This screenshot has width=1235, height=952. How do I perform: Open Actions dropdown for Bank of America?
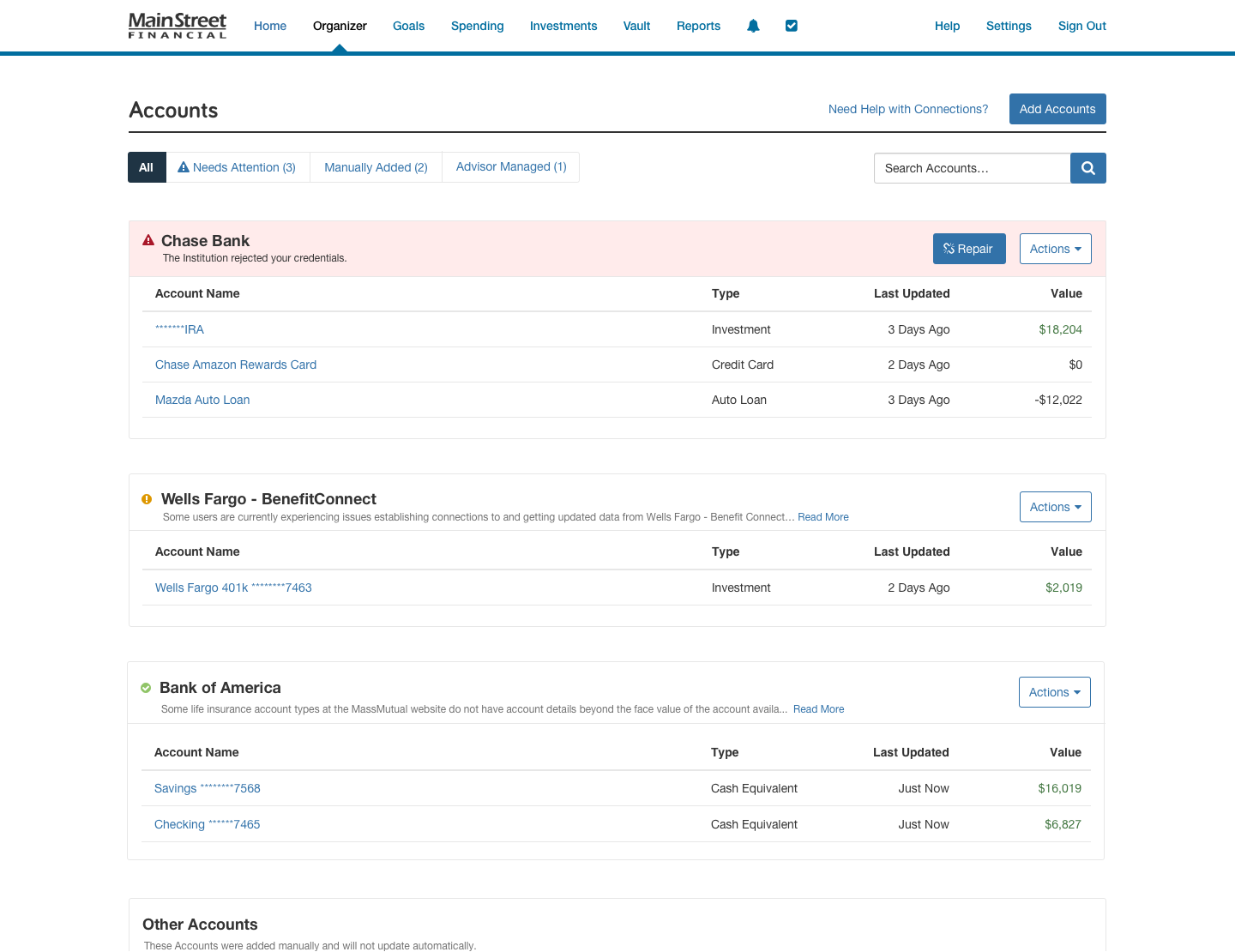point(1055,692)
